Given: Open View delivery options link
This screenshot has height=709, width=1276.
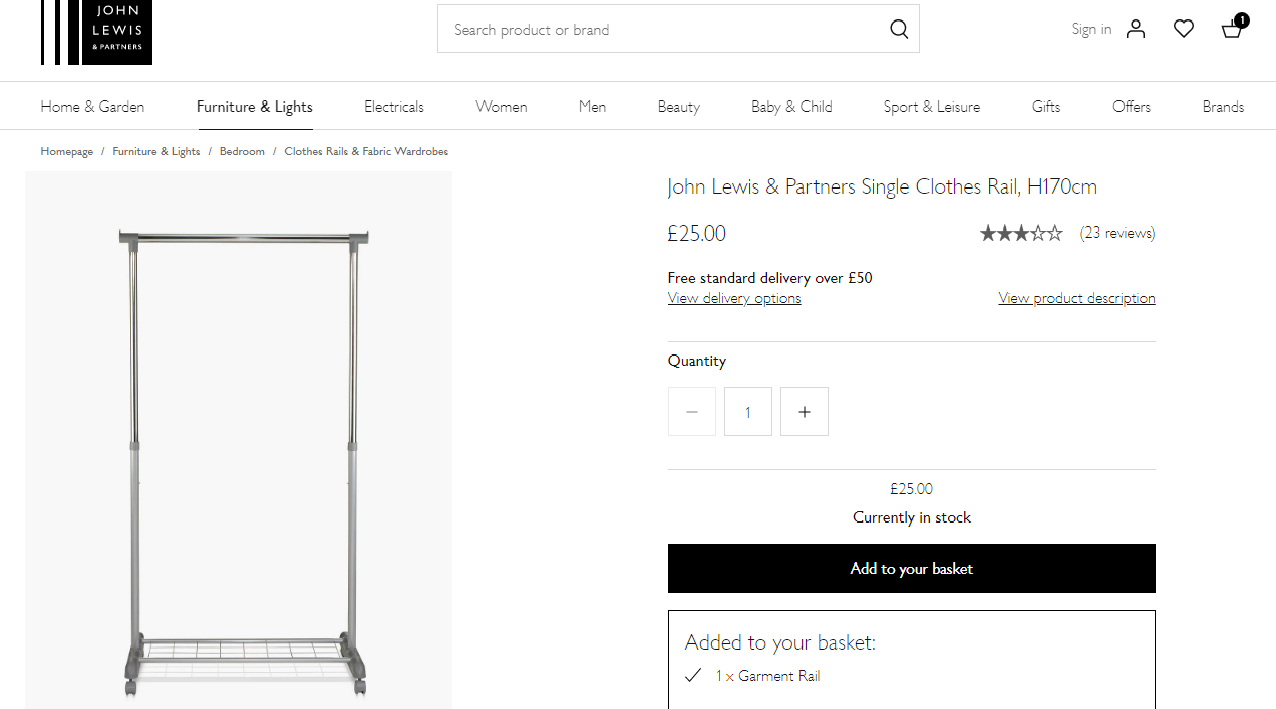Looking at the screenshot, I should pyautogui.click(x=734, y=298).
